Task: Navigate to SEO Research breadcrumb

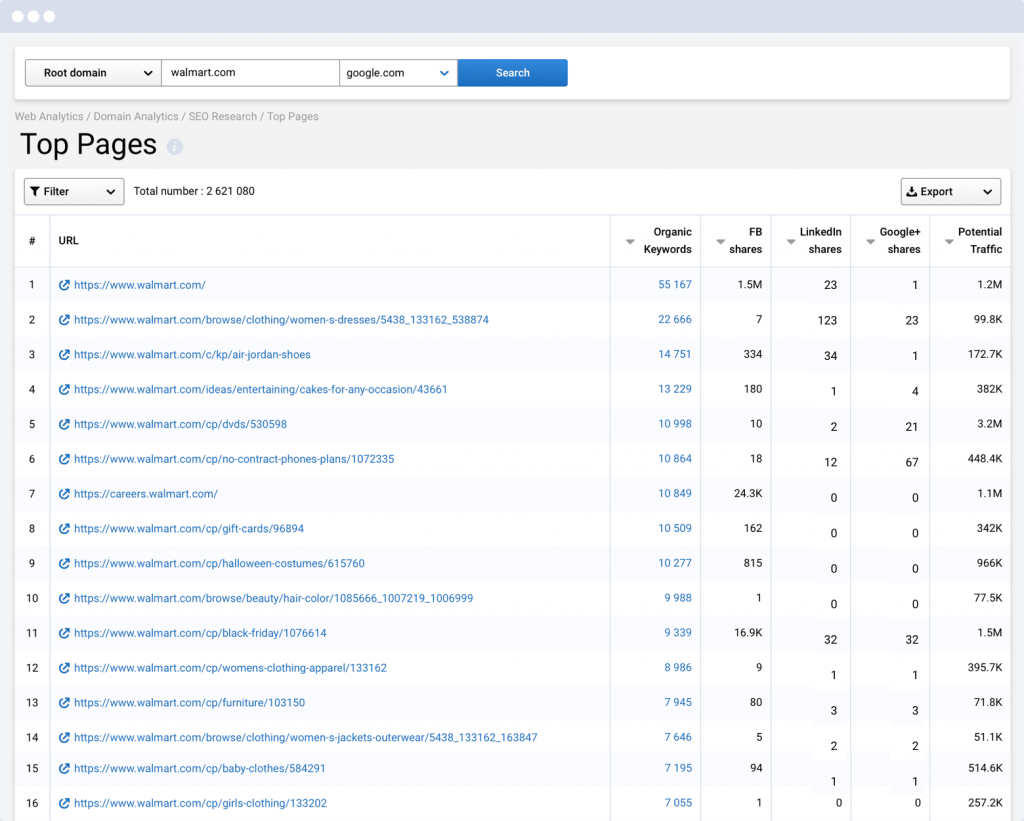Action: pos(222,117)
